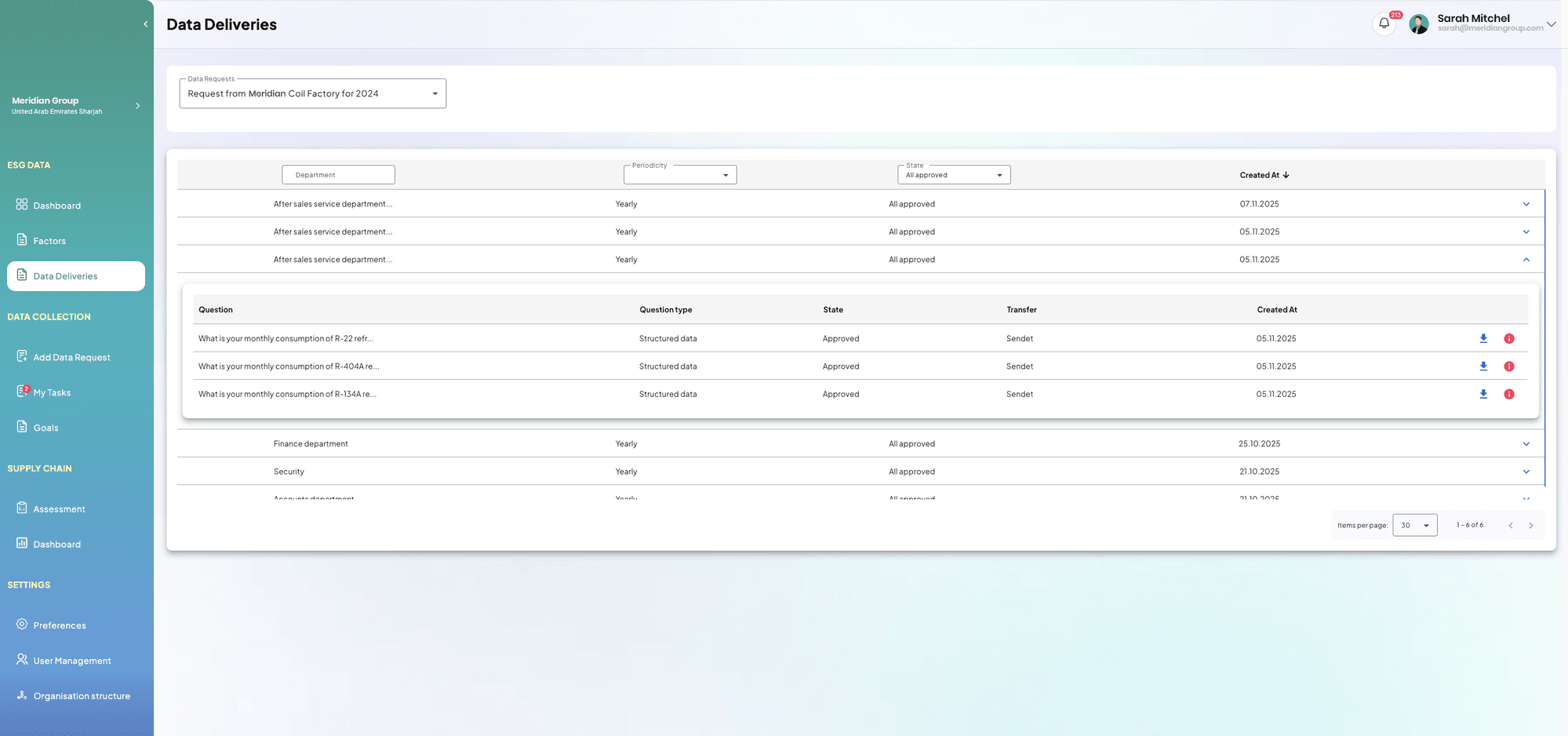1568x736 pixels.
Task: Click the My Tasks icon with badge
Action: point(23,391)
